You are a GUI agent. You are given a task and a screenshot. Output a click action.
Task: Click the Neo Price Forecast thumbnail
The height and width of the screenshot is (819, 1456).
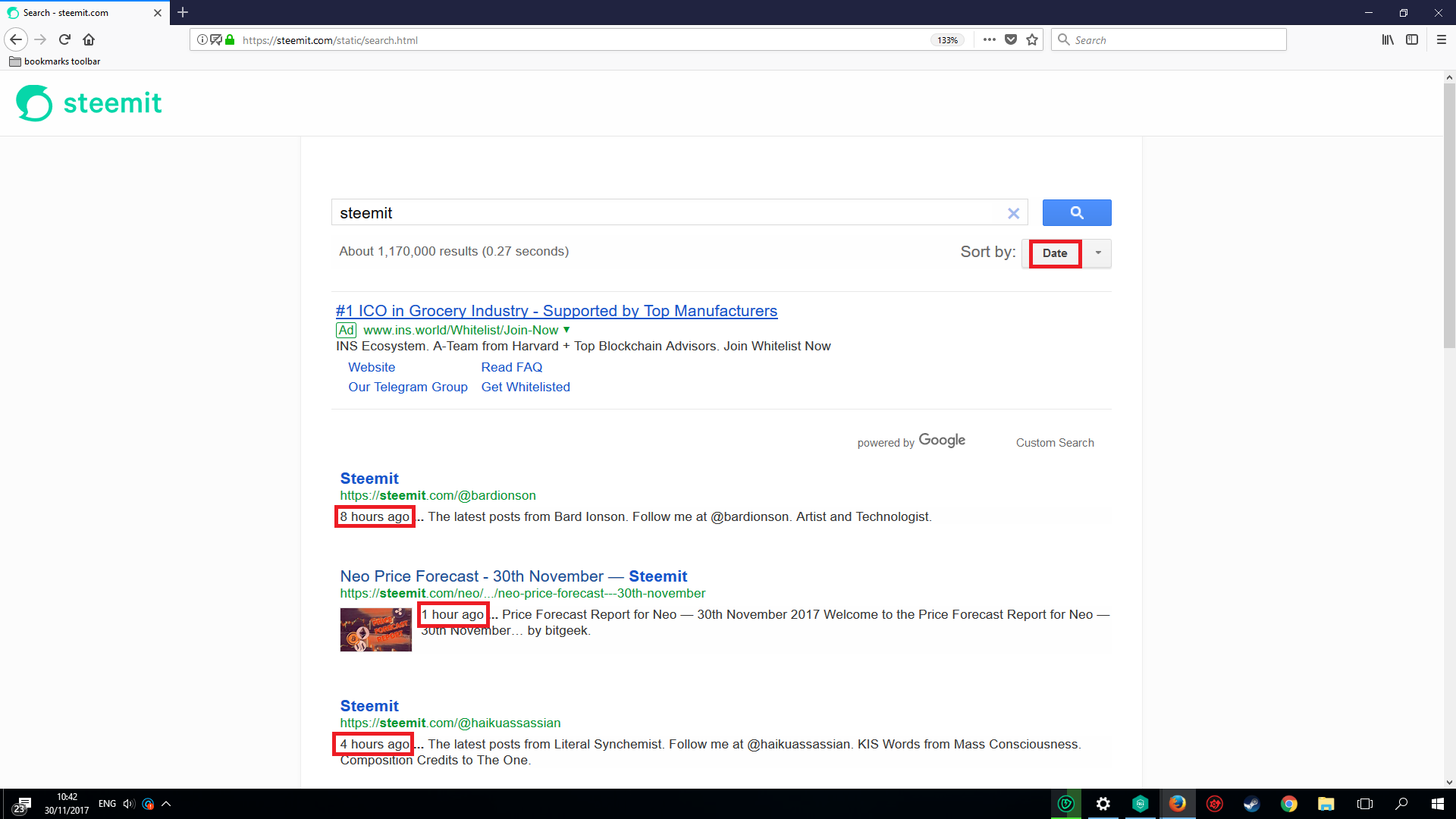pyautogui.click(x=376, y=629)
